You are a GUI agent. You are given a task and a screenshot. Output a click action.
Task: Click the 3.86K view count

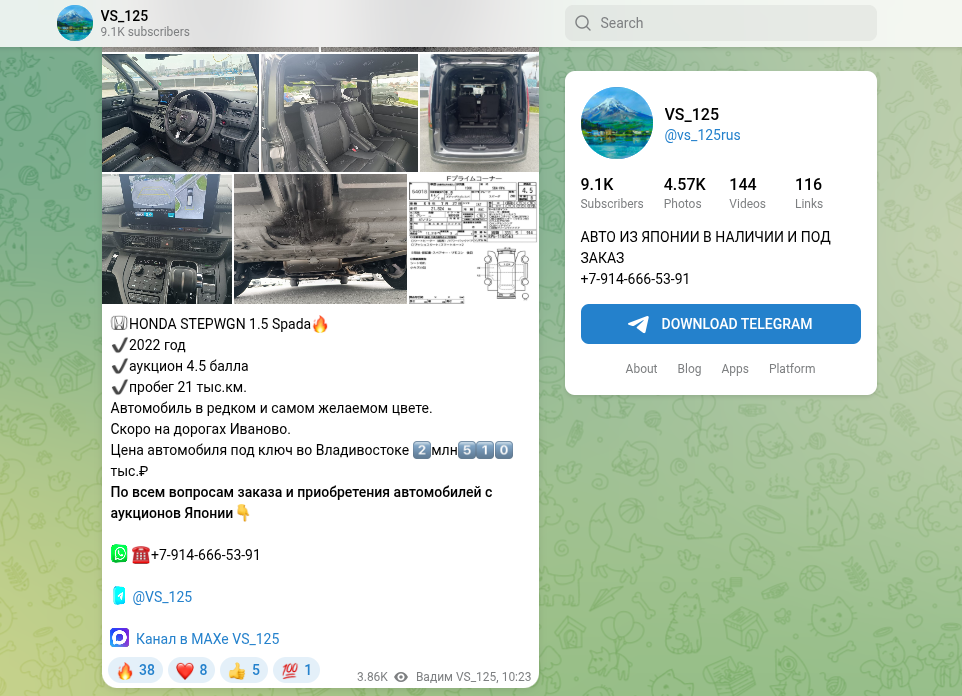coord(372,677)
